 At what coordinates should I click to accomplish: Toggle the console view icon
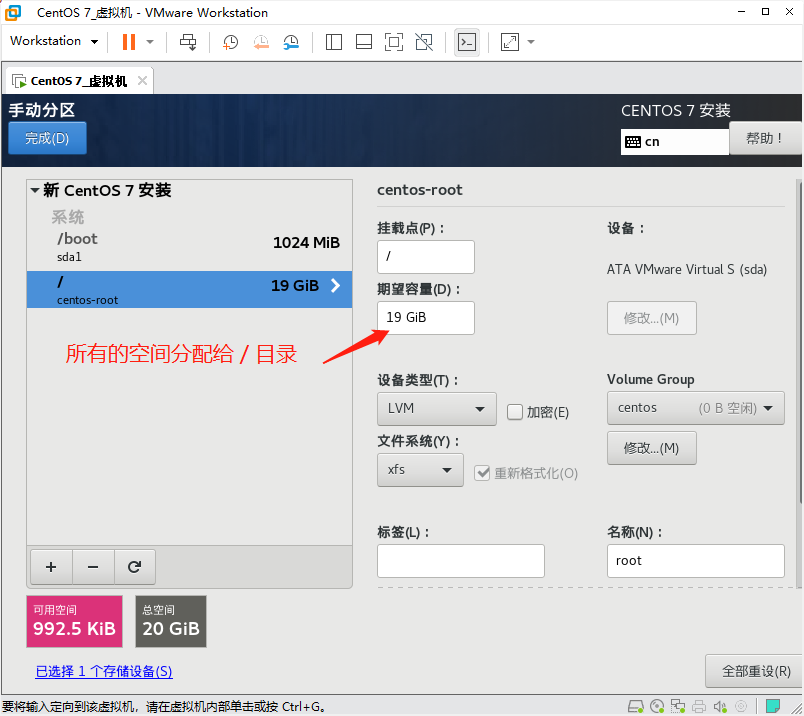[x=467, y=42]
